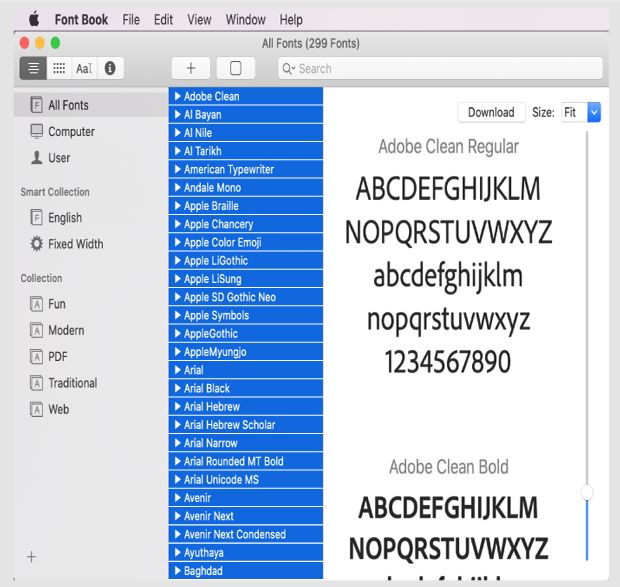Click the English smart collection icon
The image size is (620, 587).
[x=36, y=217]
